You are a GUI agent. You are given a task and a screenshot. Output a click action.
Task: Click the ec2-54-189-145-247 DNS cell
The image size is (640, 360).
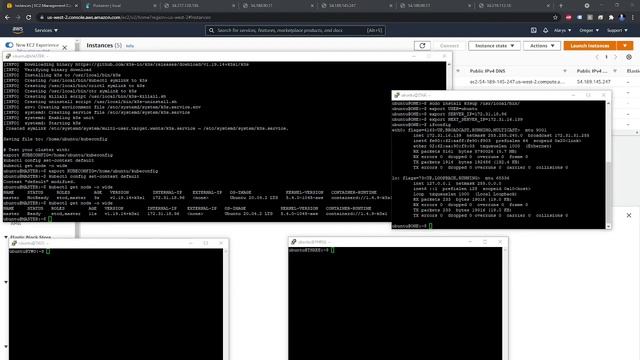[517, 82]
